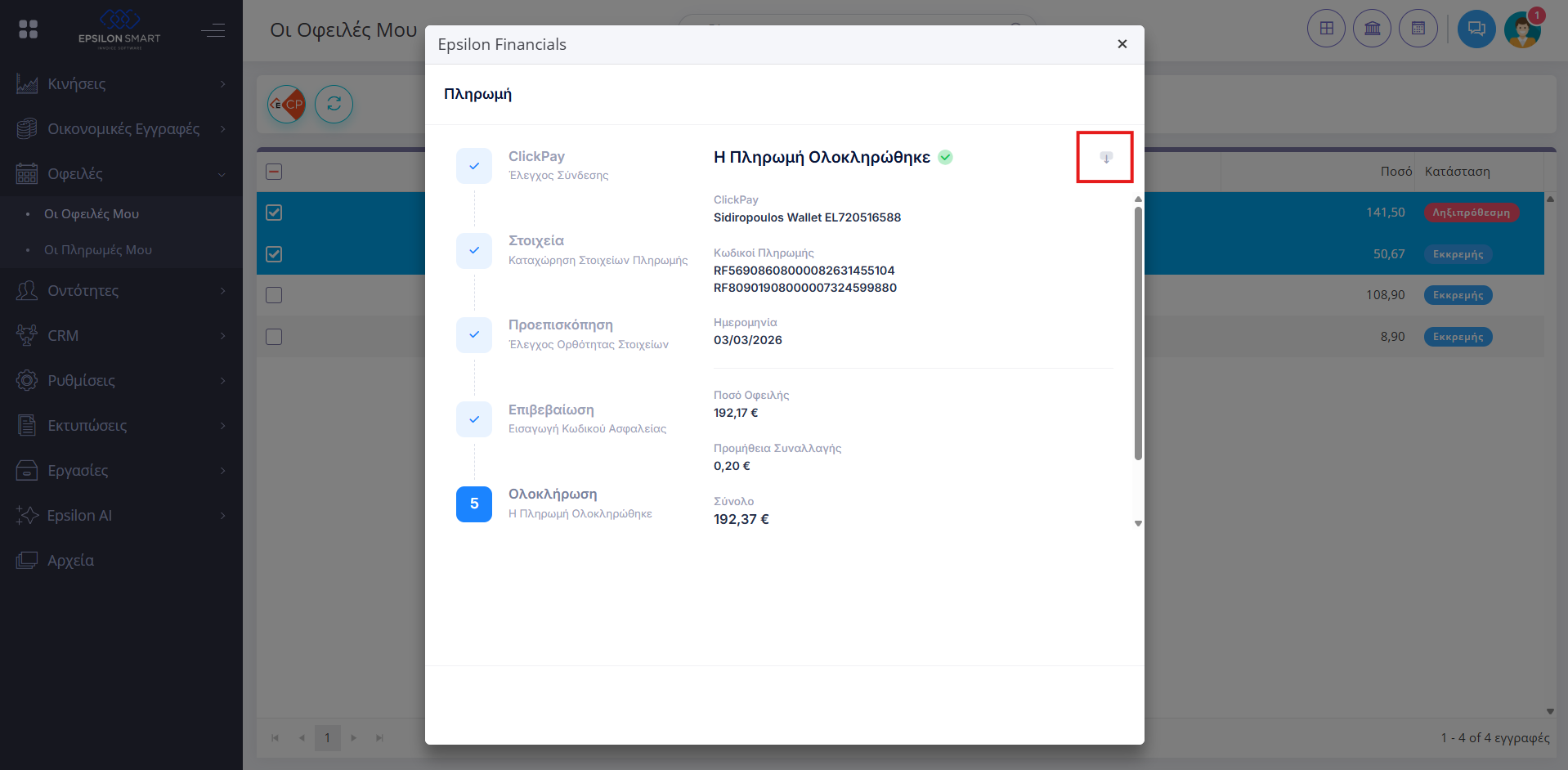Image resolution: width=1568 pixels, height=770 pixels.
Task: Toggle the select-all checkbox in table header
Action: [274, 172]
